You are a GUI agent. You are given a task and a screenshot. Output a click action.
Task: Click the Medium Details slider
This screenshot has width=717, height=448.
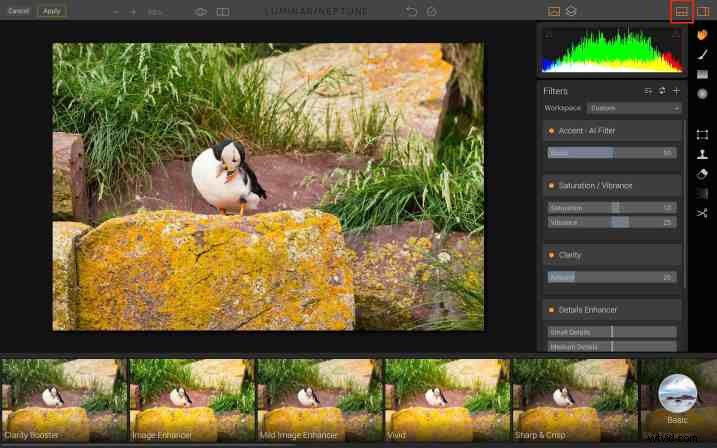point(612,347)
